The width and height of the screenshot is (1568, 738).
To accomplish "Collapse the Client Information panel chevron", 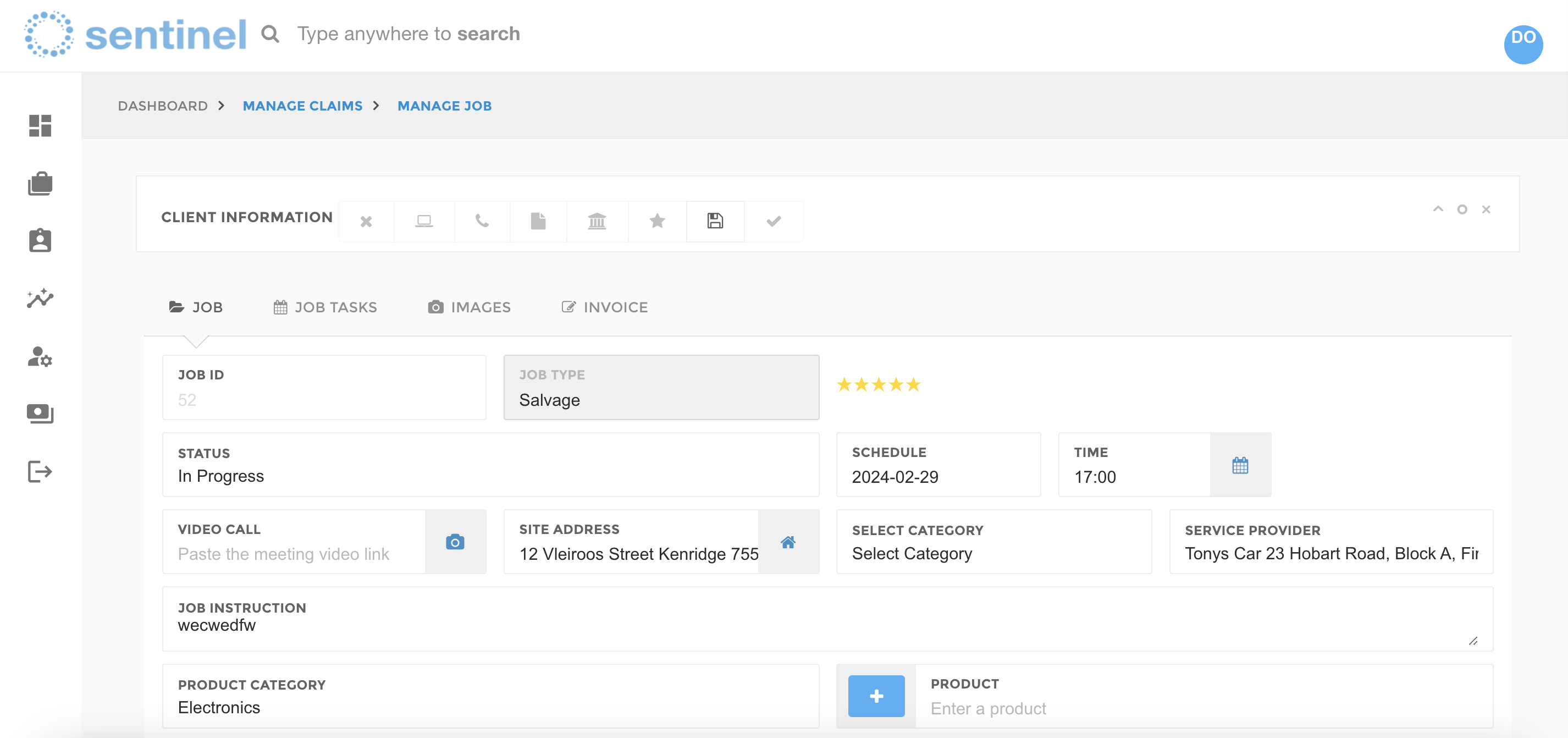I will [x=1438, y=210].
